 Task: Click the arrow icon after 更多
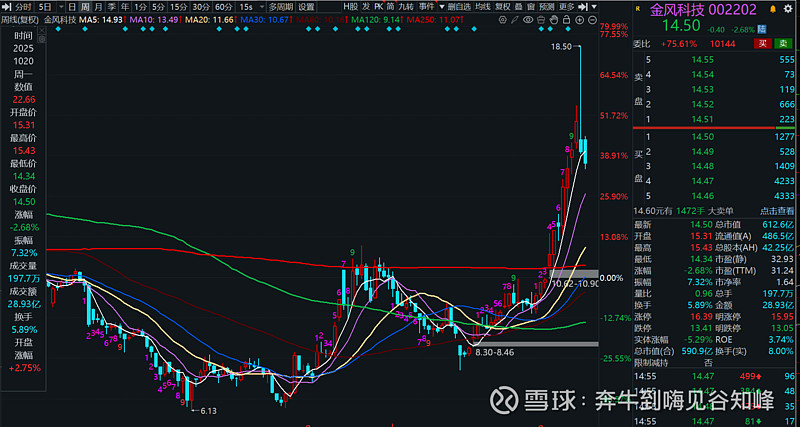[583, 7]
